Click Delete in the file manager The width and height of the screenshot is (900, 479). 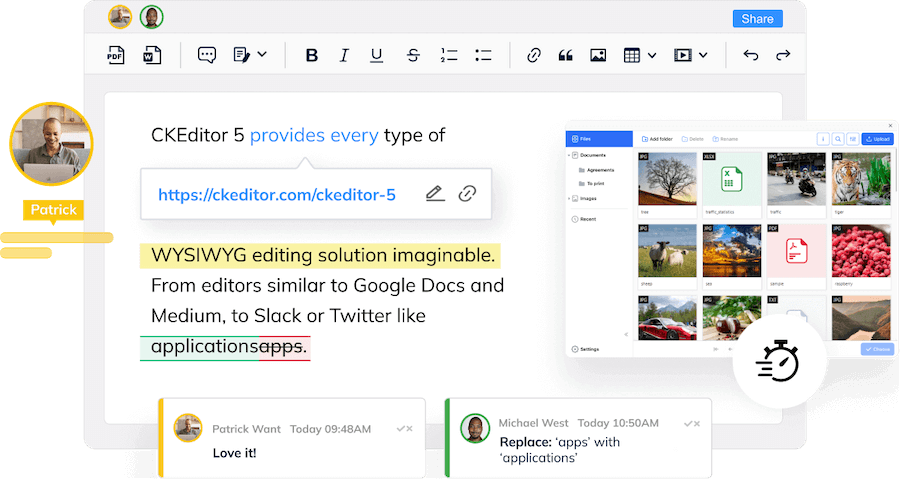tap(693, 139)
